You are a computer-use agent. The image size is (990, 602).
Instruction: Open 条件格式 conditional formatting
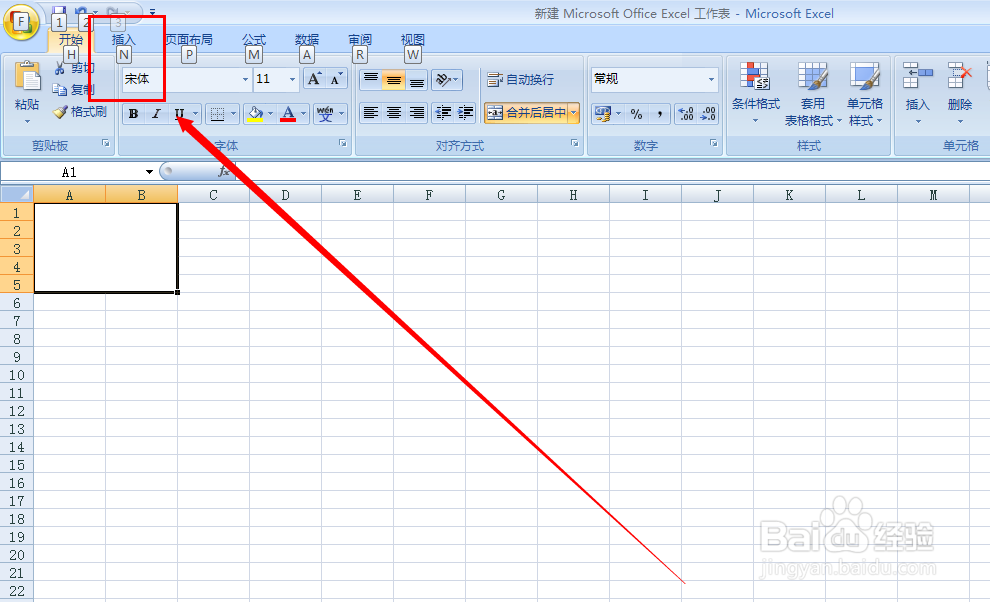(755, 93)
